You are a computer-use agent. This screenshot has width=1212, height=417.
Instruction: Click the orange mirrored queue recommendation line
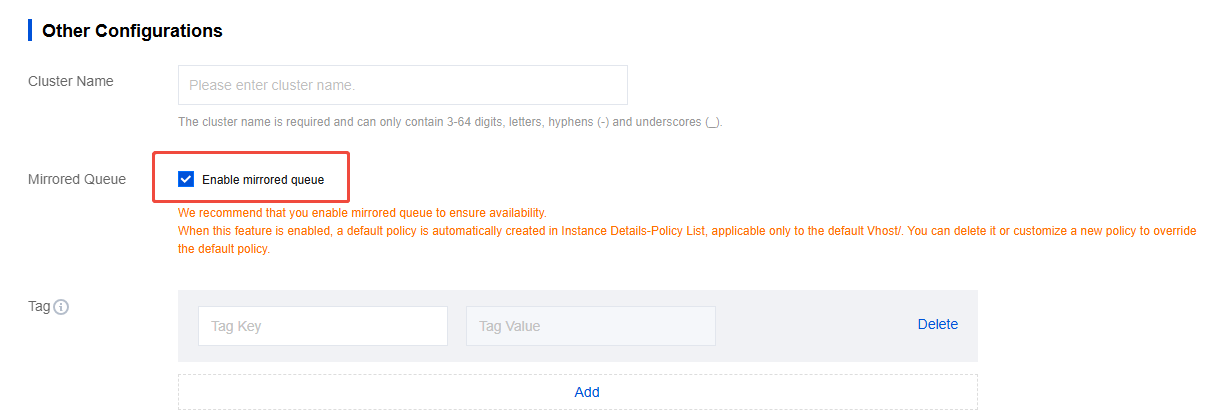pyautogui.click(x=362, y=213)
